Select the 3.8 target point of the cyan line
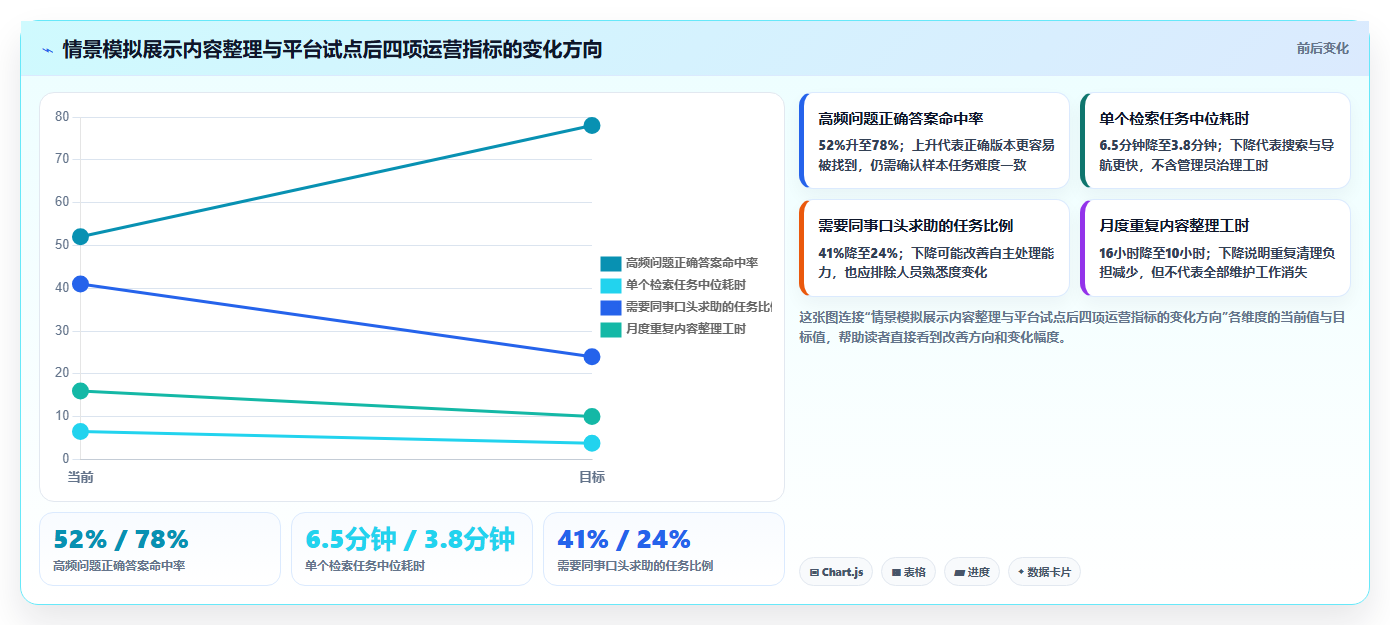1390x625 pixels. (x=591, y=443)
